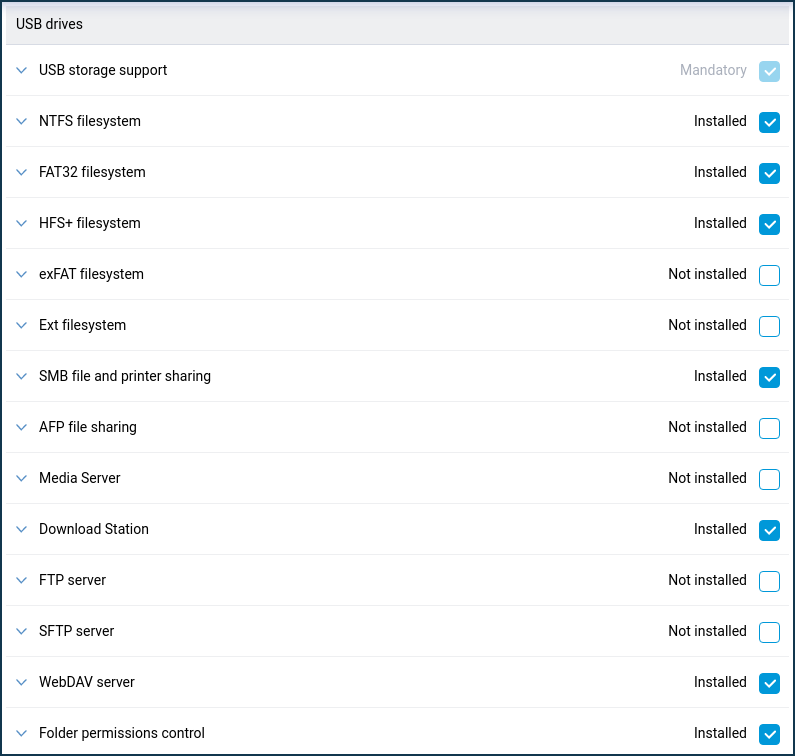Expand the exFAT filesystem chevron
This screenshot has width=795, height=756.
click(22, 275)
